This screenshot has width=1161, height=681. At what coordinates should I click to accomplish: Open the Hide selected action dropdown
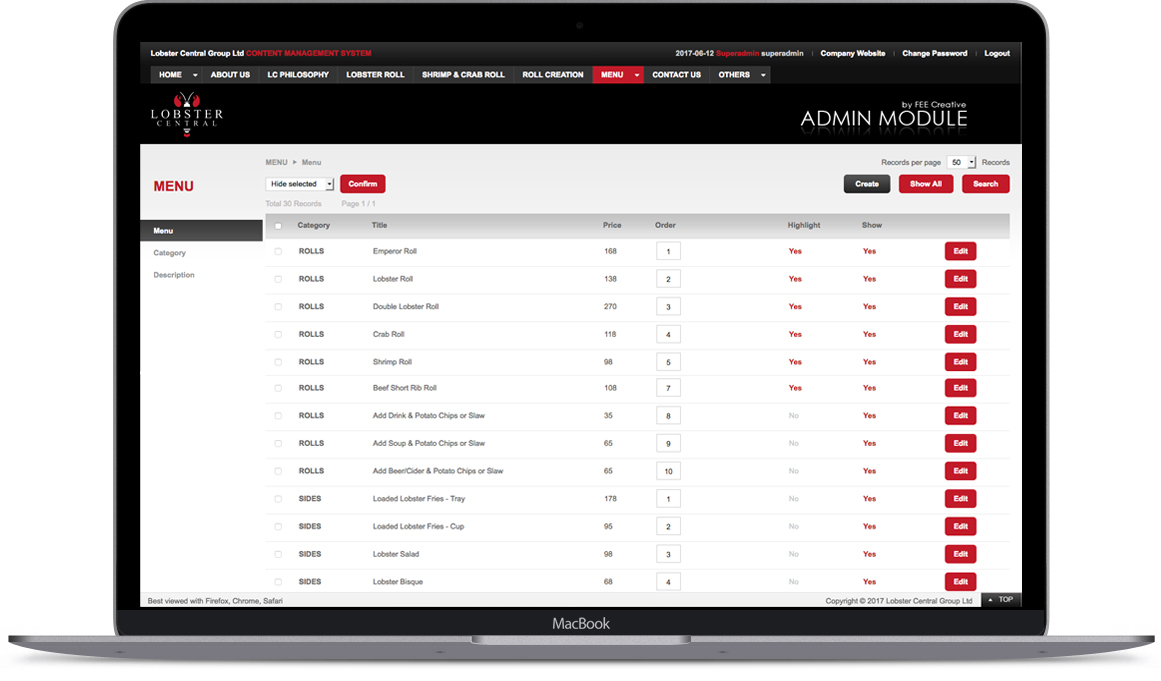(301, 184)
